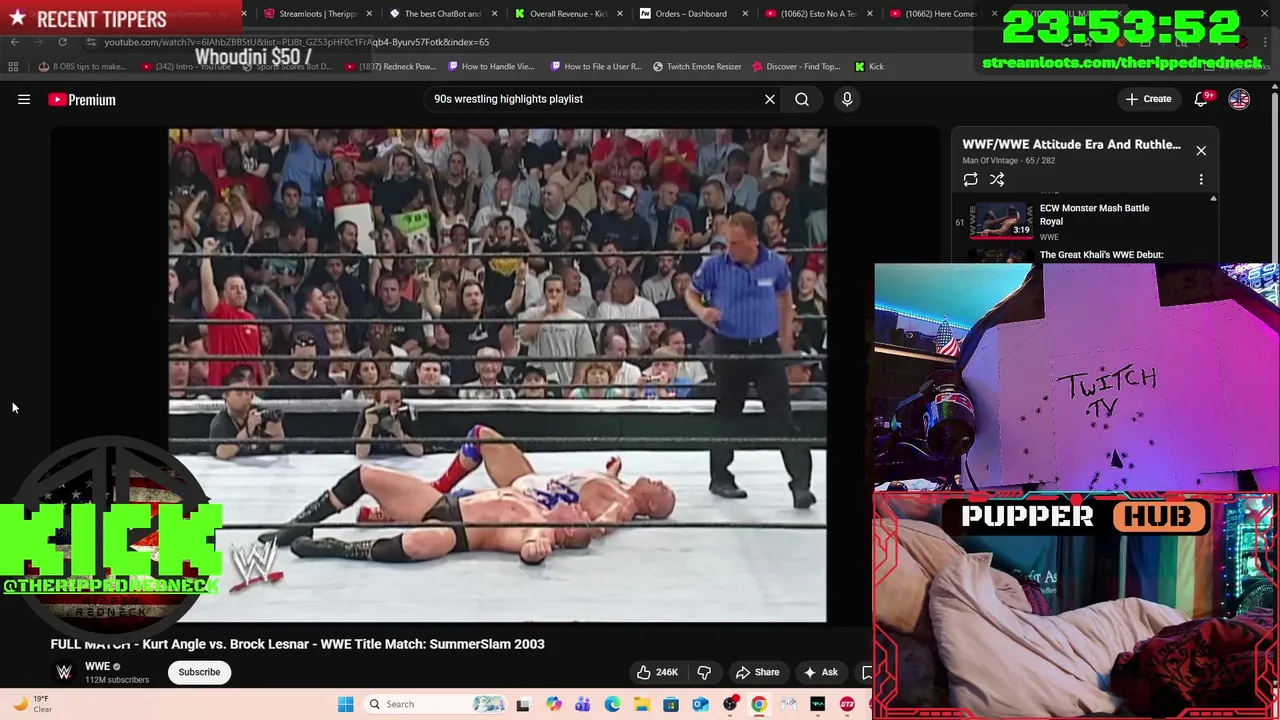The height and width of the screenshot is (720, 1280).
Task: Launch Copilot from taskbar
Action: [x=553, y=704]
